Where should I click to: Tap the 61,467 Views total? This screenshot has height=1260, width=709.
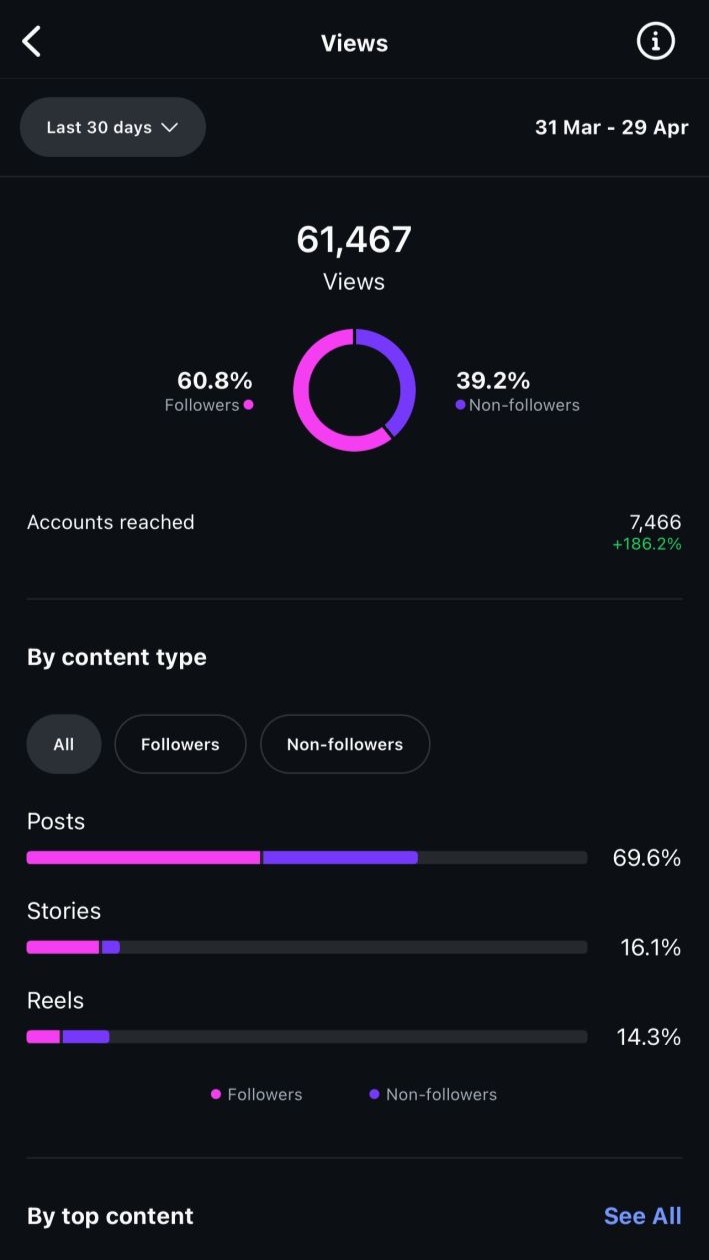[354, 240]
